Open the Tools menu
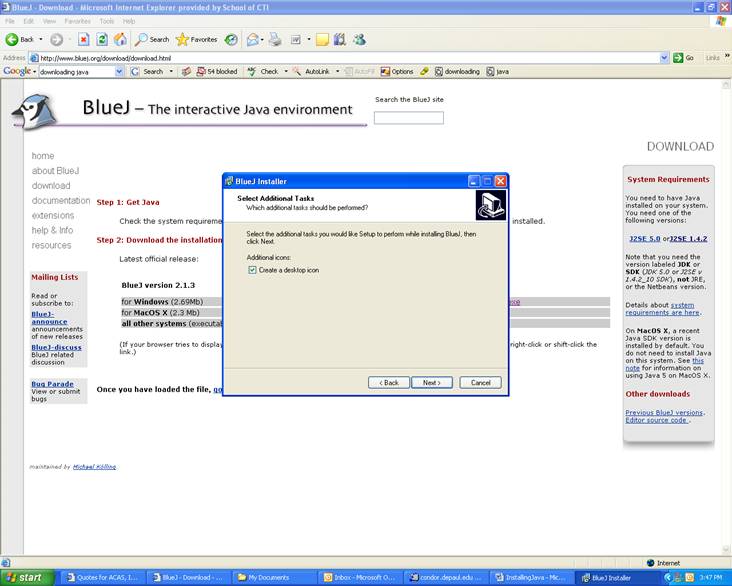This screenshot has height=586, width=732. pyautogui.click(x=106, y=21)
